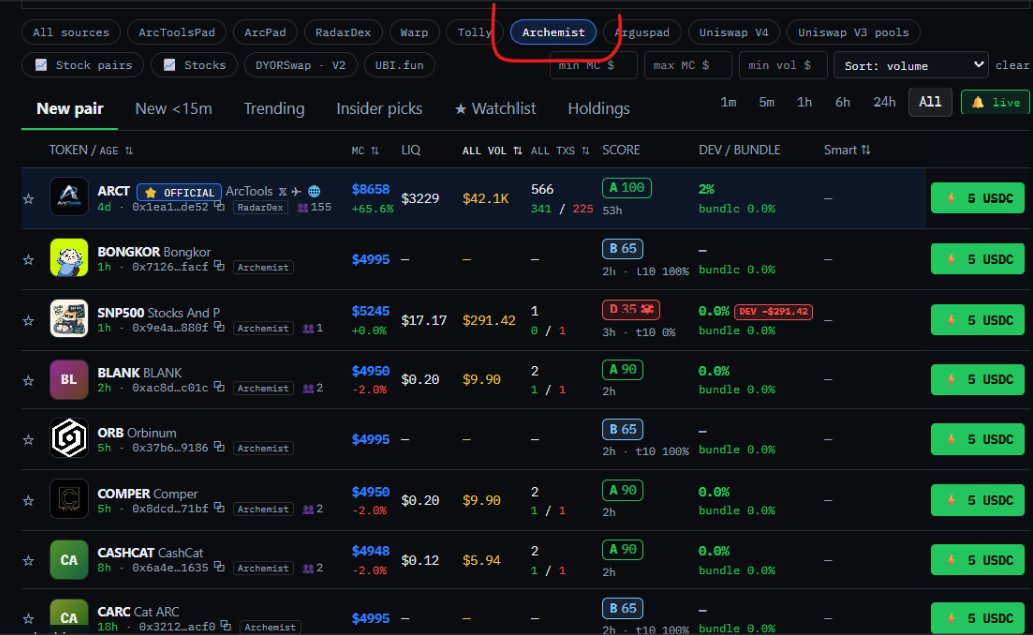Click the min vol $ input
The width and height of the screenshot is (1033, 635).
(x=783, y=65)
